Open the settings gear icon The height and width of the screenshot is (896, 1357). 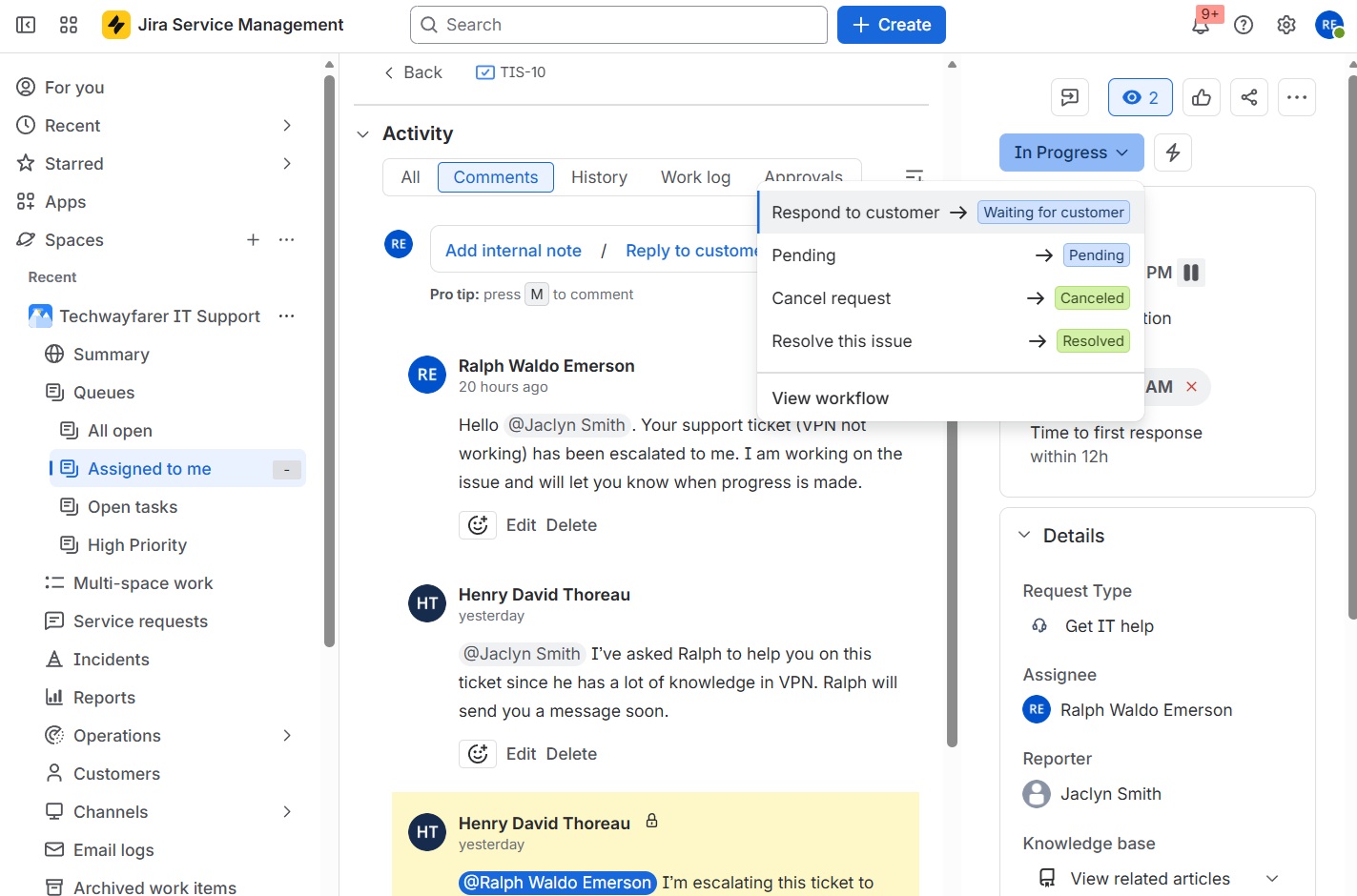coord(1286,25)
